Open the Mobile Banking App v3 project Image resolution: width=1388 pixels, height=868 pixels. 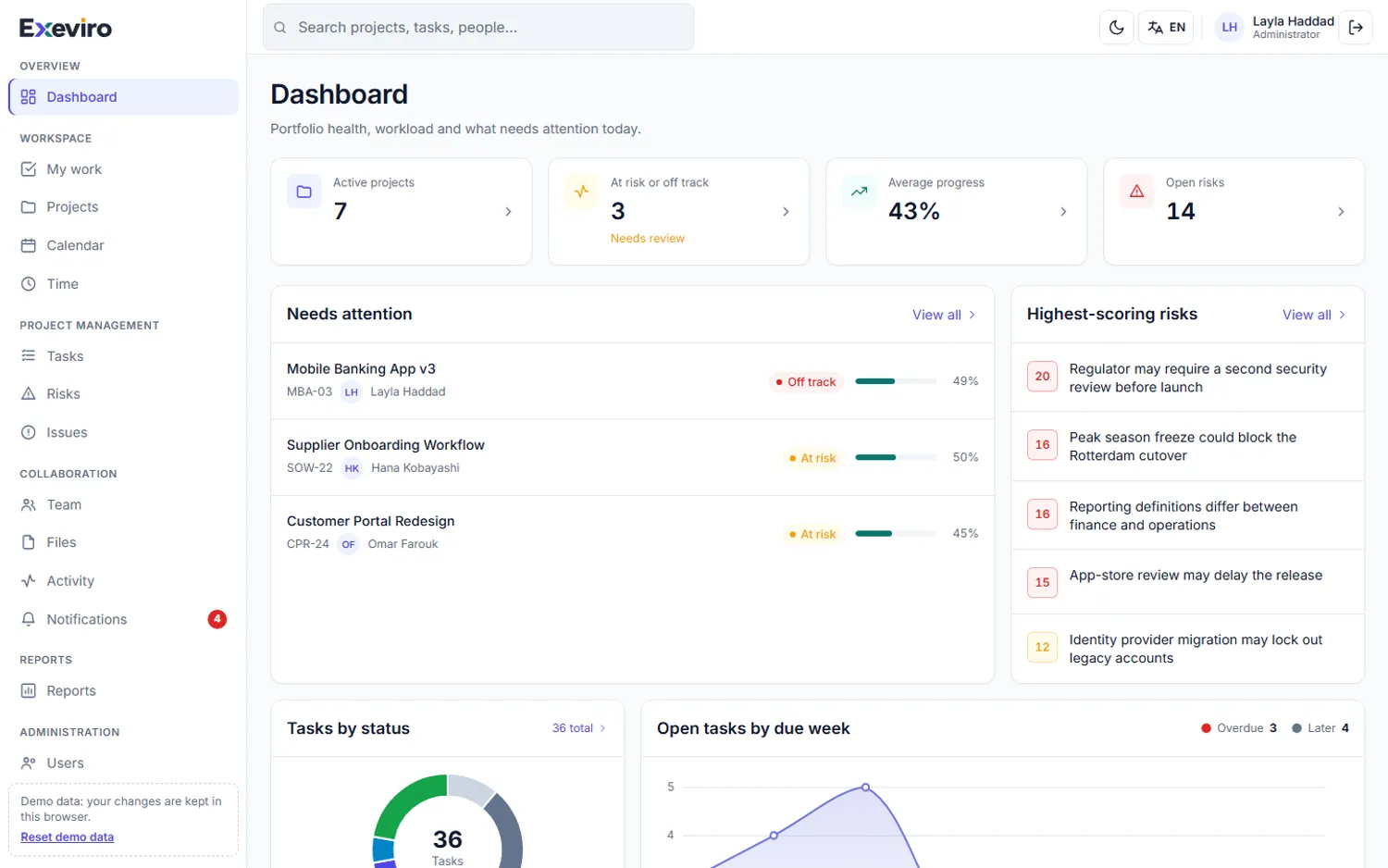tap(633, 381)
